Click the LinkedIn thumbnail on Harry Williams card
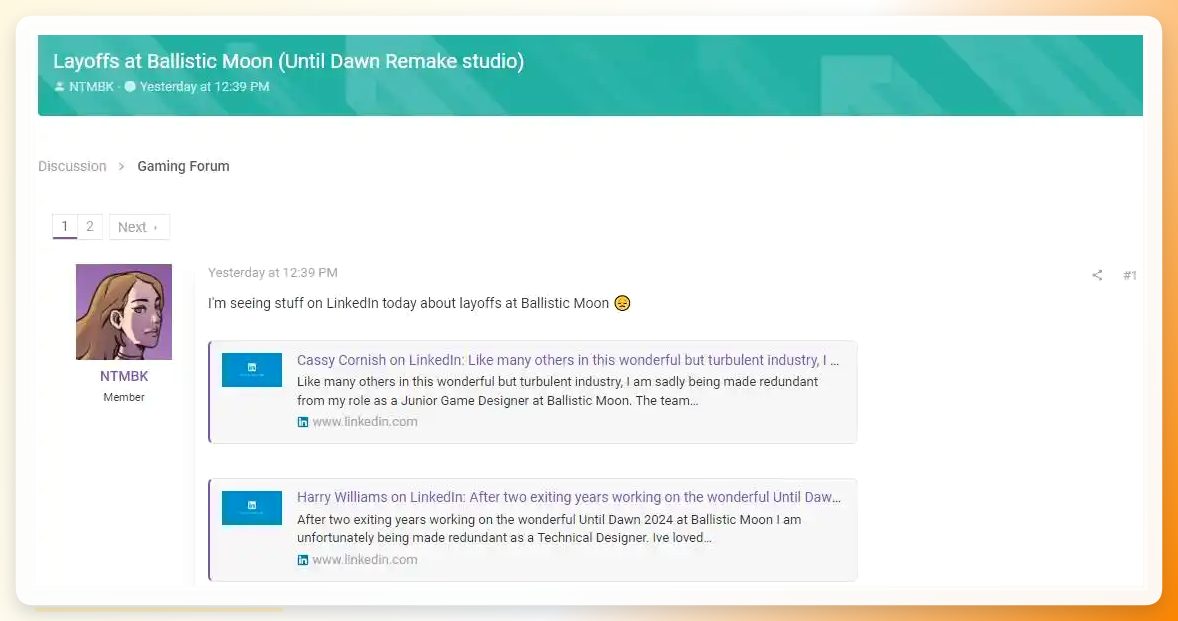The width and height of the screenshot is (1178, 621). (x=252, y=508)
